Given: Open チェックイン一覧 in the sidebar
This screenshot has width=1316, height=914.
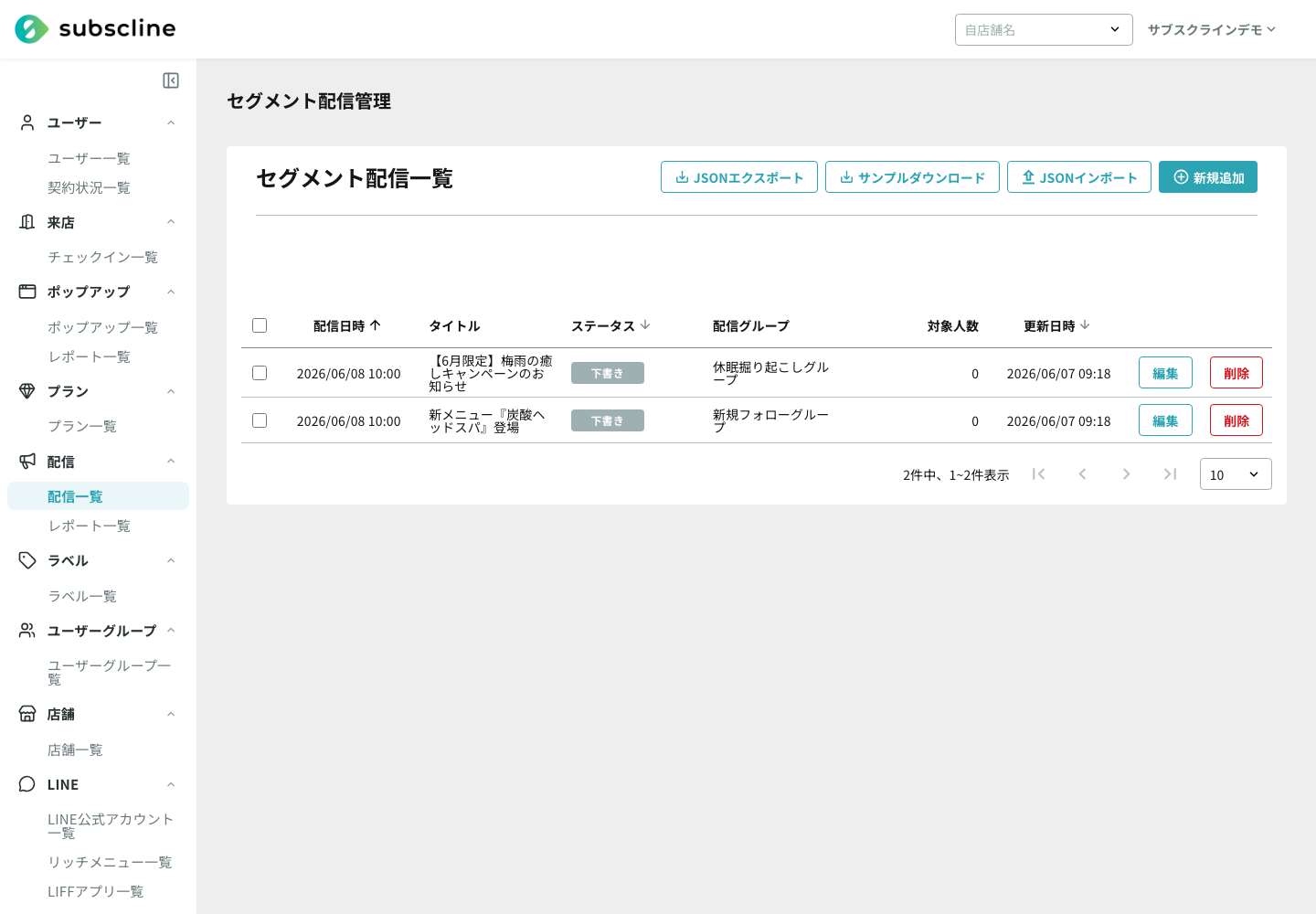Looking at the screenshot, I should (x=102, y=257).
